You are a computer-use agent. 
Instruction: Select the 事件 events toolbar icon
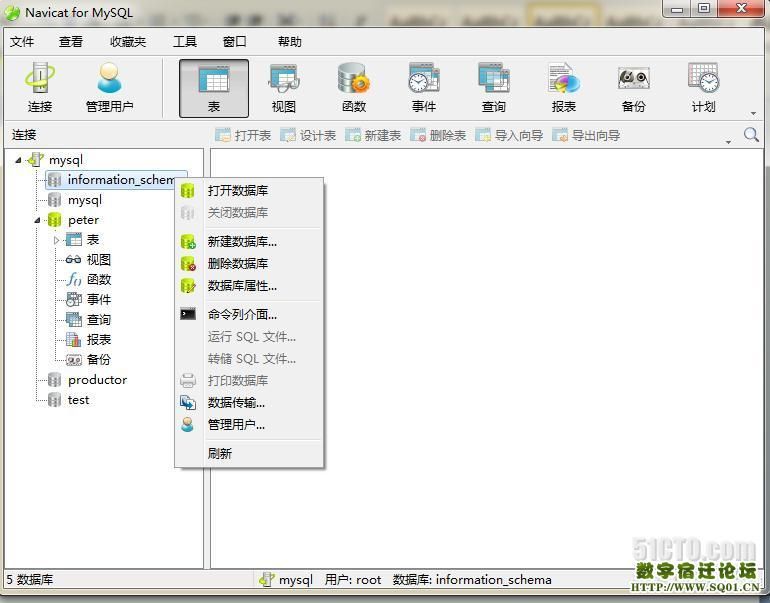pos(423,88)
